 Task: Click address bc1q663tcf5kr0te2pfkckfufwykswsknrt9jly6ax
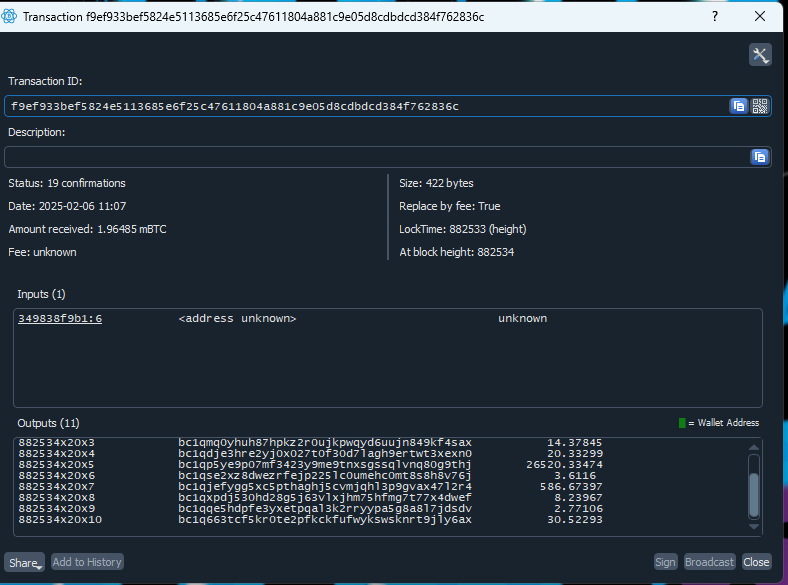[x=325, y=520]
